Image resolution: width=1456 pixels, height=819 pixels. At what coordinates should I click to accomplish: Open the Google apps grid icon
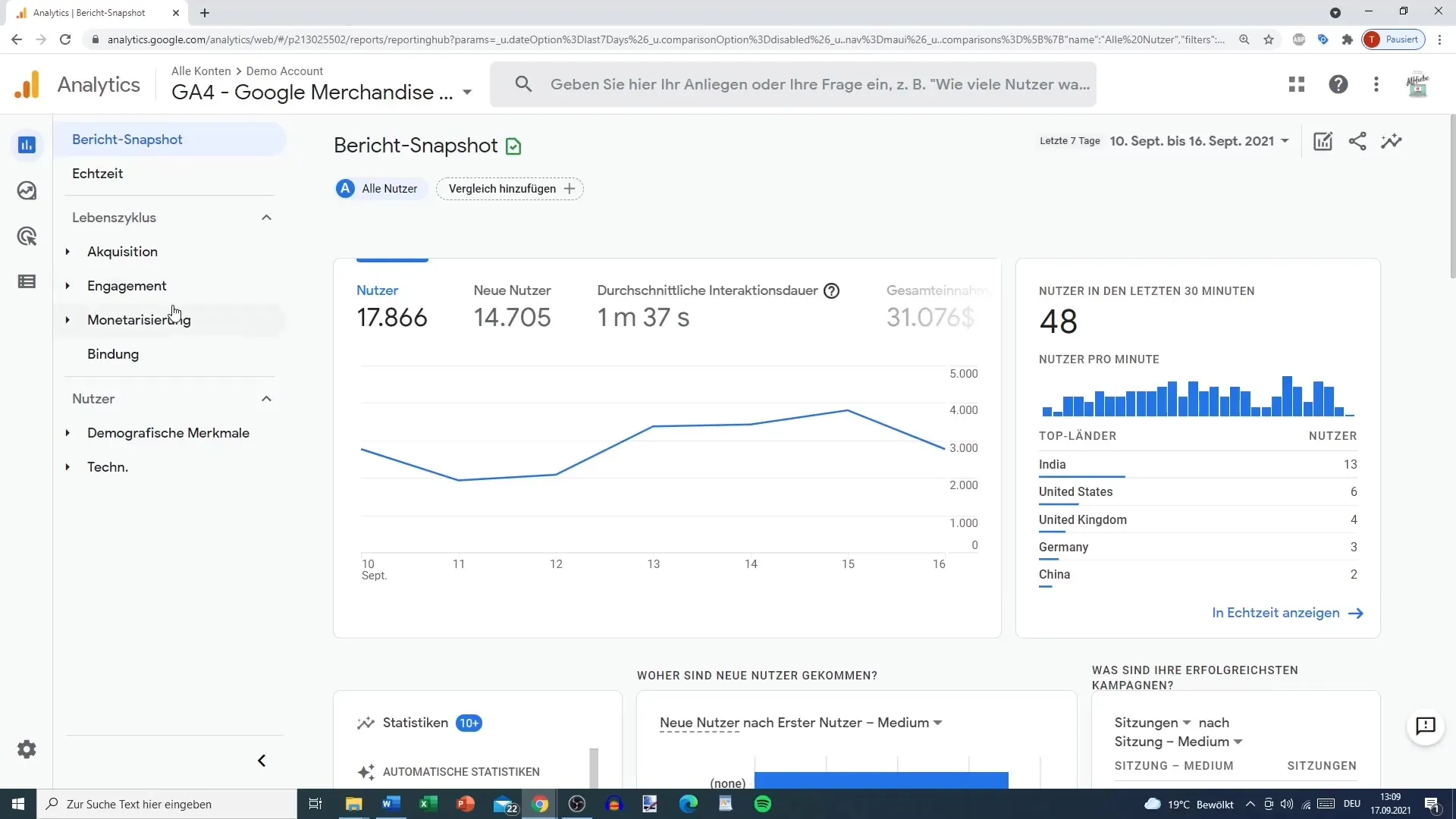pos(1297,84)
